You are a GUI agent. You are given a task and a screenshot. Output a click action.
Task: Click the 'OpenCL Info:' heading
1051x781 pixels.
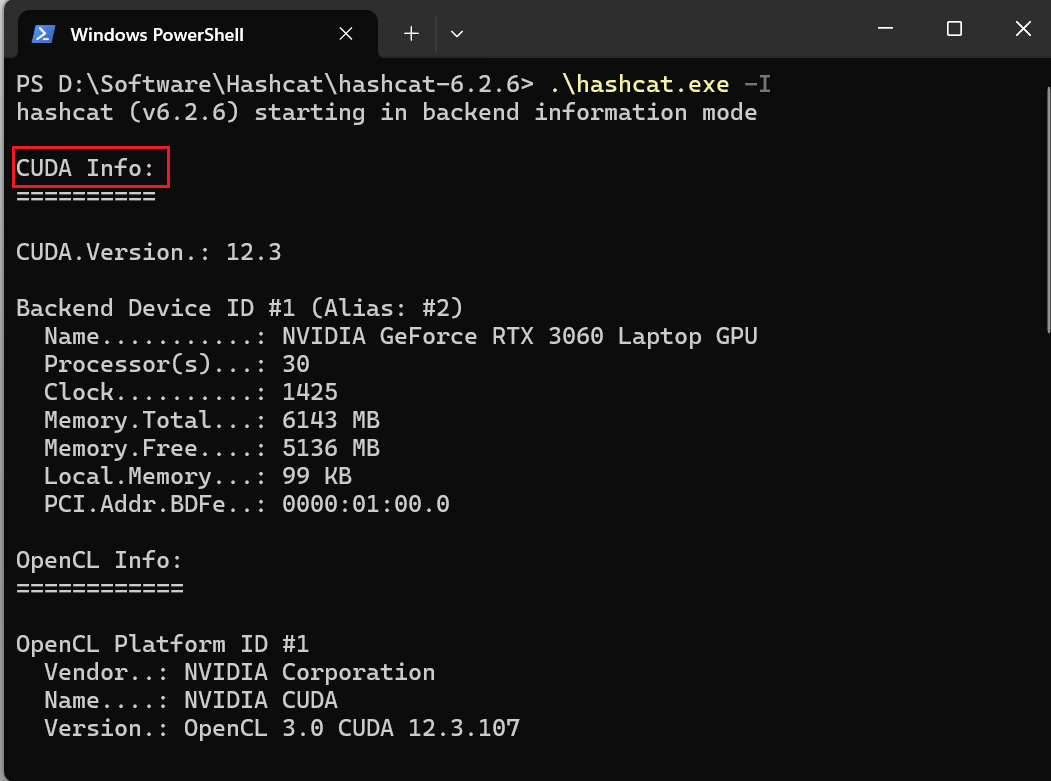click(x=99, y=560)
